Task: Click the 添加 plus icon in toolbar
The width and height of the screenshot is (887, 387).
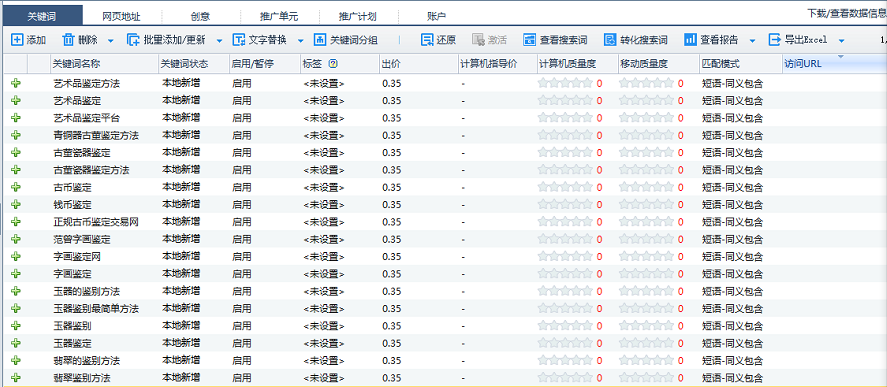Action: pyautogui.click(x=17, y=40)
